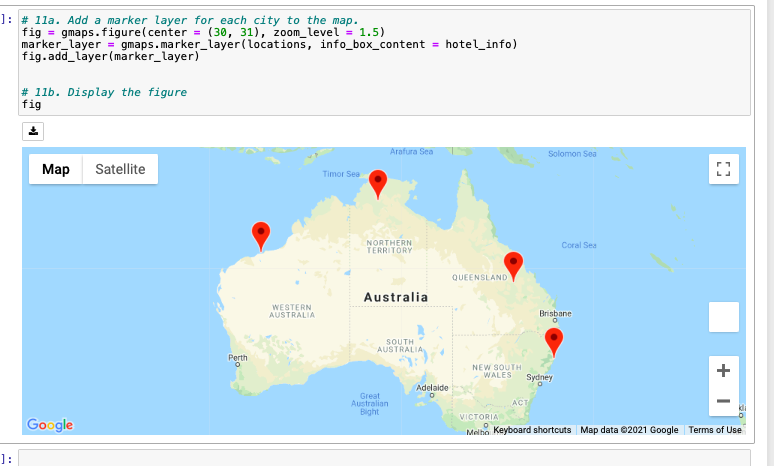774x466 pixels.
Task: Switch to the Map view tab
Action: tap(56, 169)
